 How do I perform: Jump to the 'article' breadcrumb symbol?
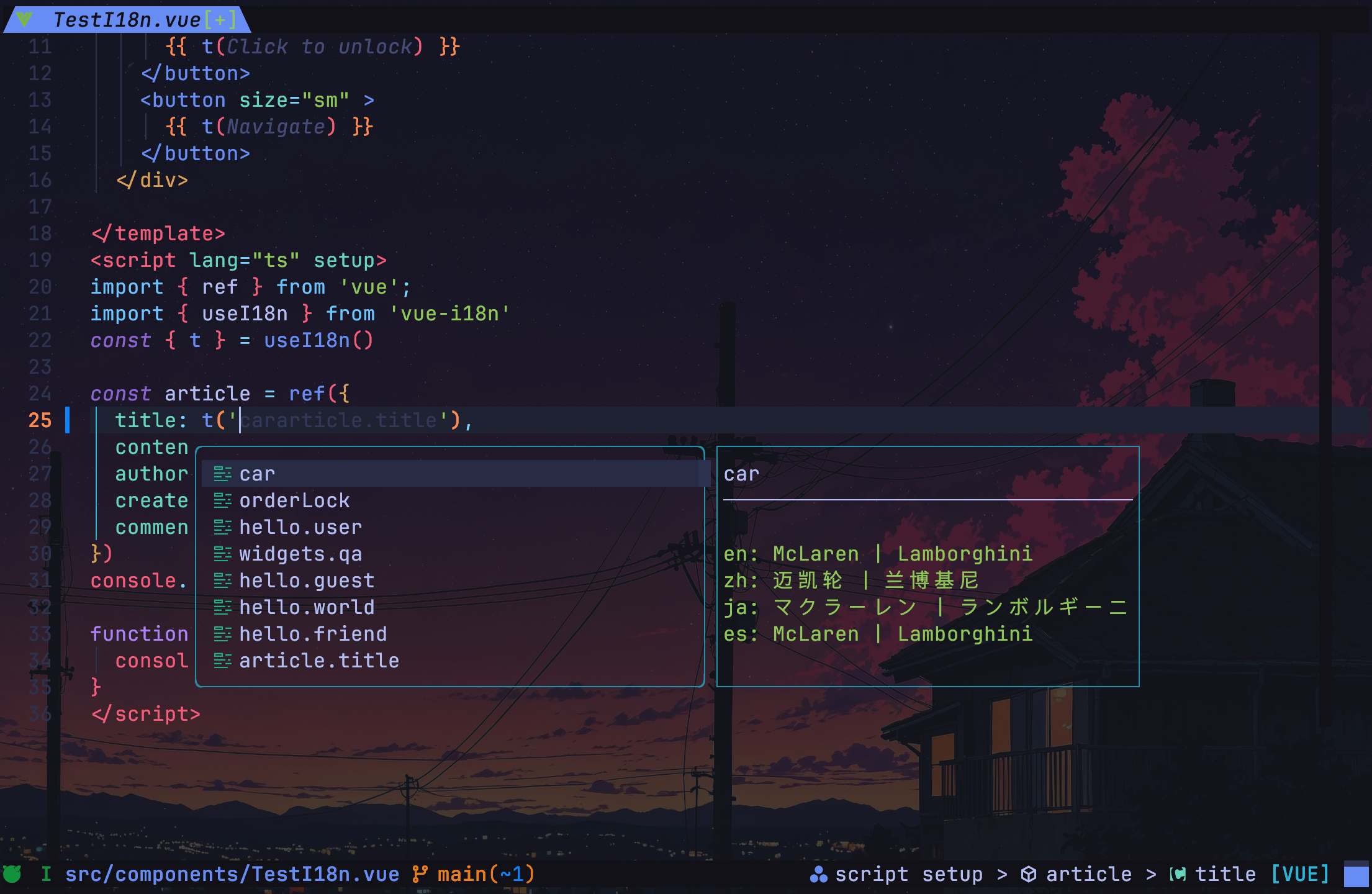click(x=1089, y=874)
